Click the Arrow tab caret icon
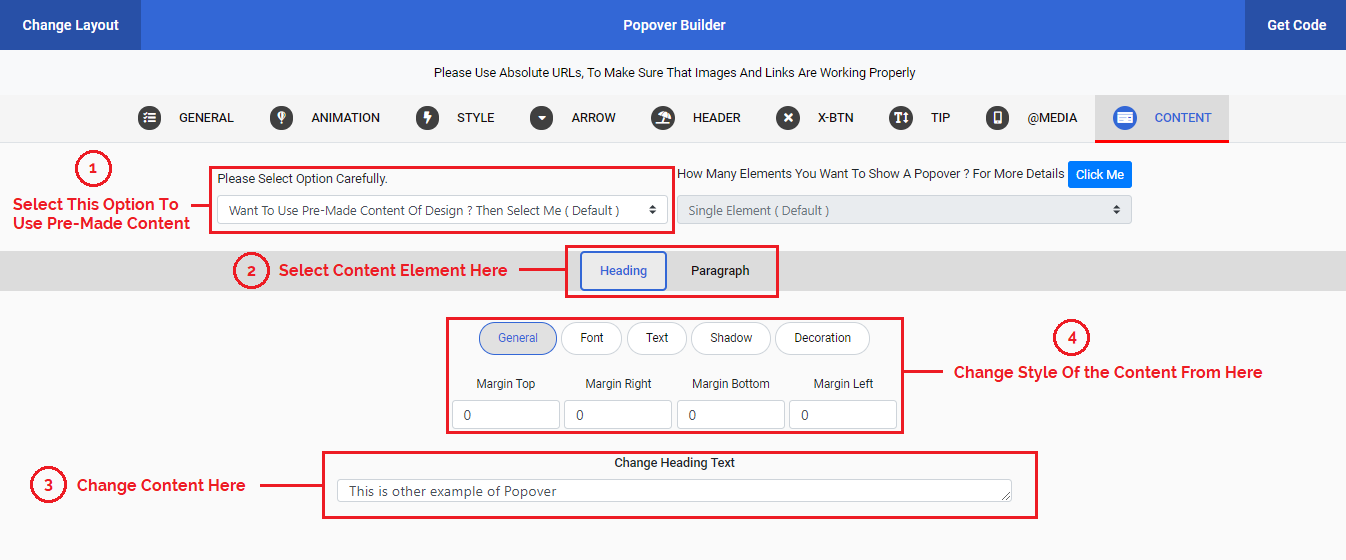Viewport: 1346px width, 560px height. coord(542,118)
